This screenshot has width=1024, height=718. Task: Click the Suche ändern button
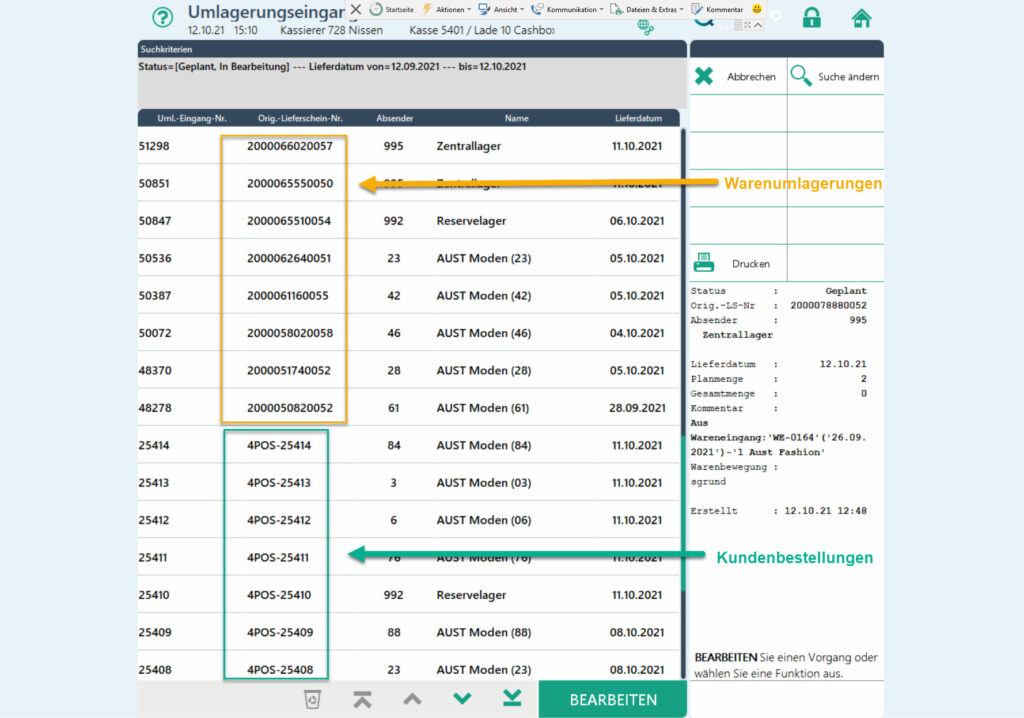pyautogui.click(x=835, y=77)
